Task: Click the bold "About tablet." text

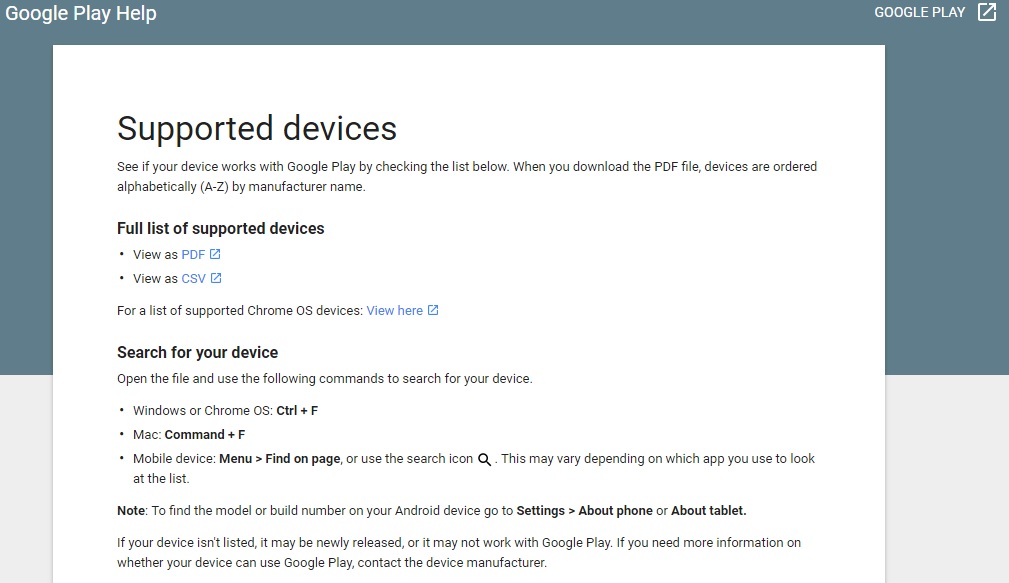Action: [708, 511]
